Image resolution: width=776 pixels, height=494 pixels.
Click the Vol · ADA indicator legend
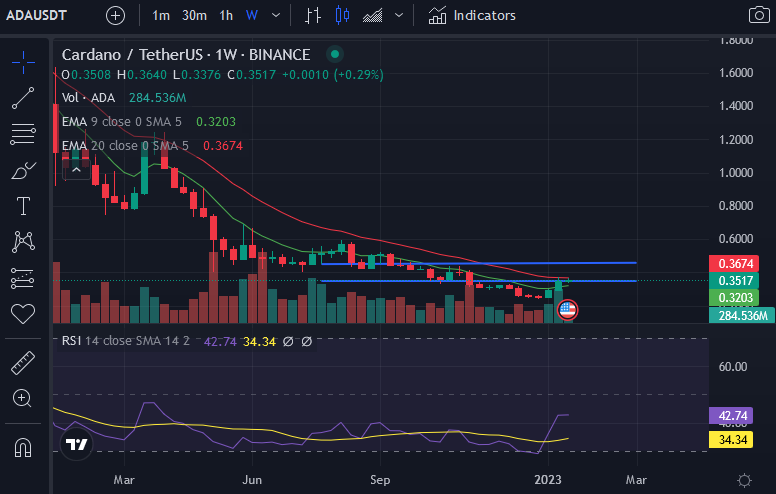point(88,98)
